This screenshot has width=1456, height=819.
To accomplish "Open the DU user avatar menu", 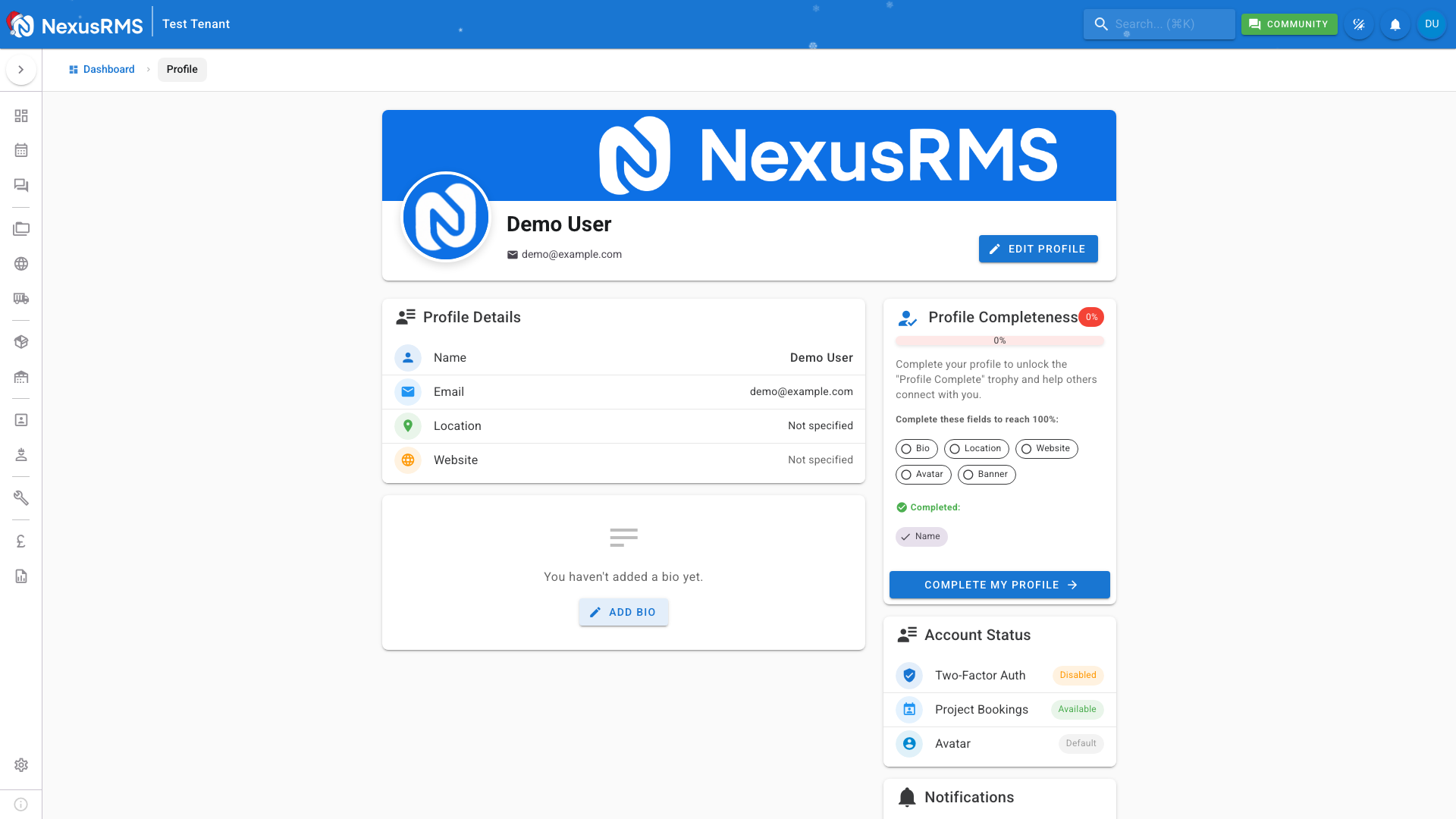I will click(x=1431, y=24).
